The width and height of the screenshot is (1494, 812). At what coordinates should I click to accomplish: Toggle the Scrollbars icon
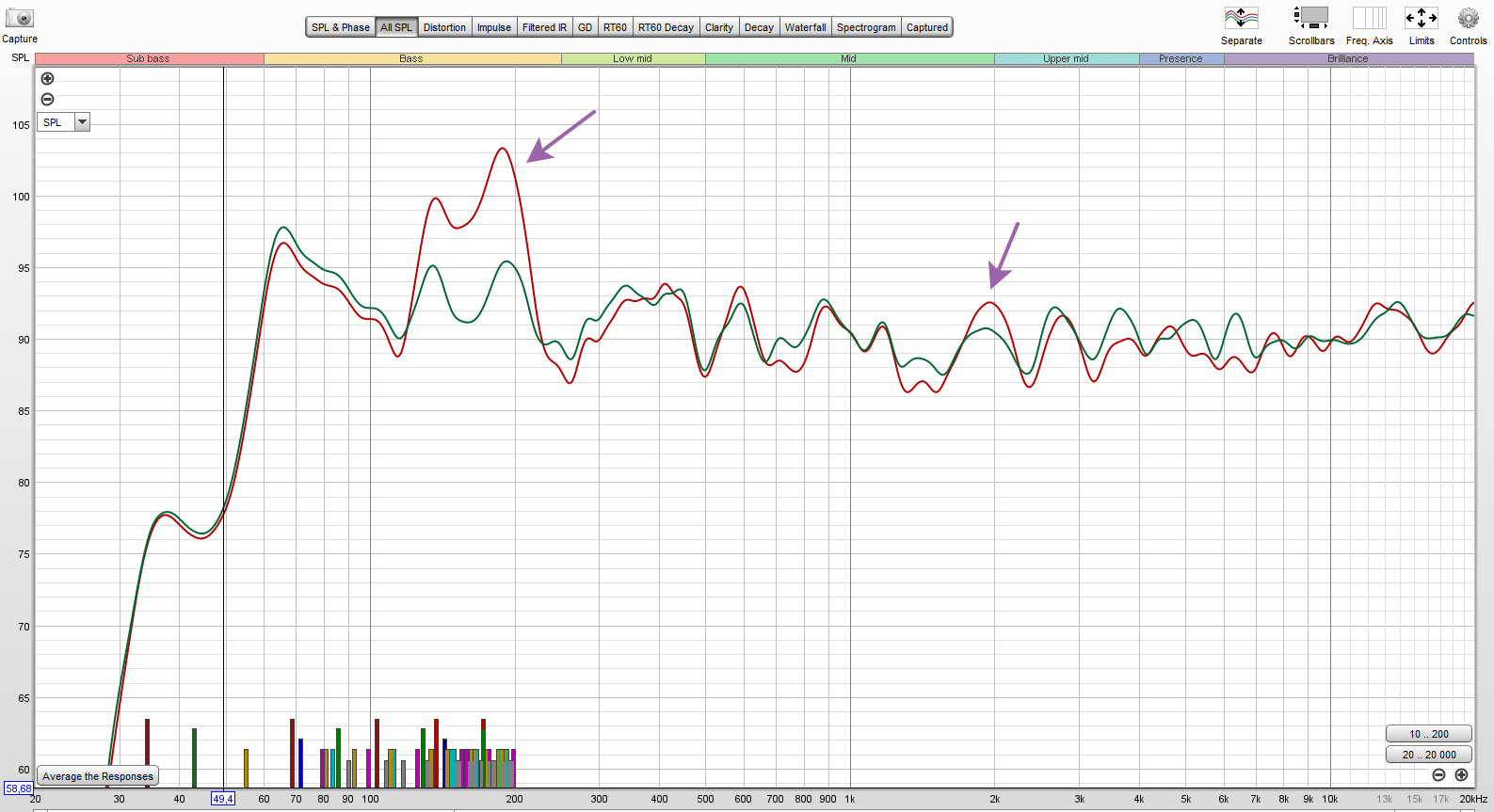(1310, 18)
